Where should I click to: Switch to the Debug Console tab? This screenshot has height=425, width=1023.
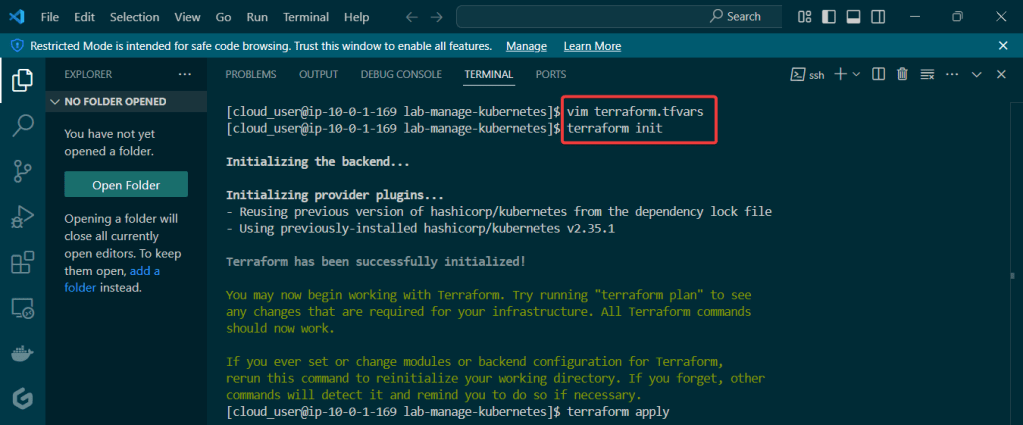(x=401, y=74)
